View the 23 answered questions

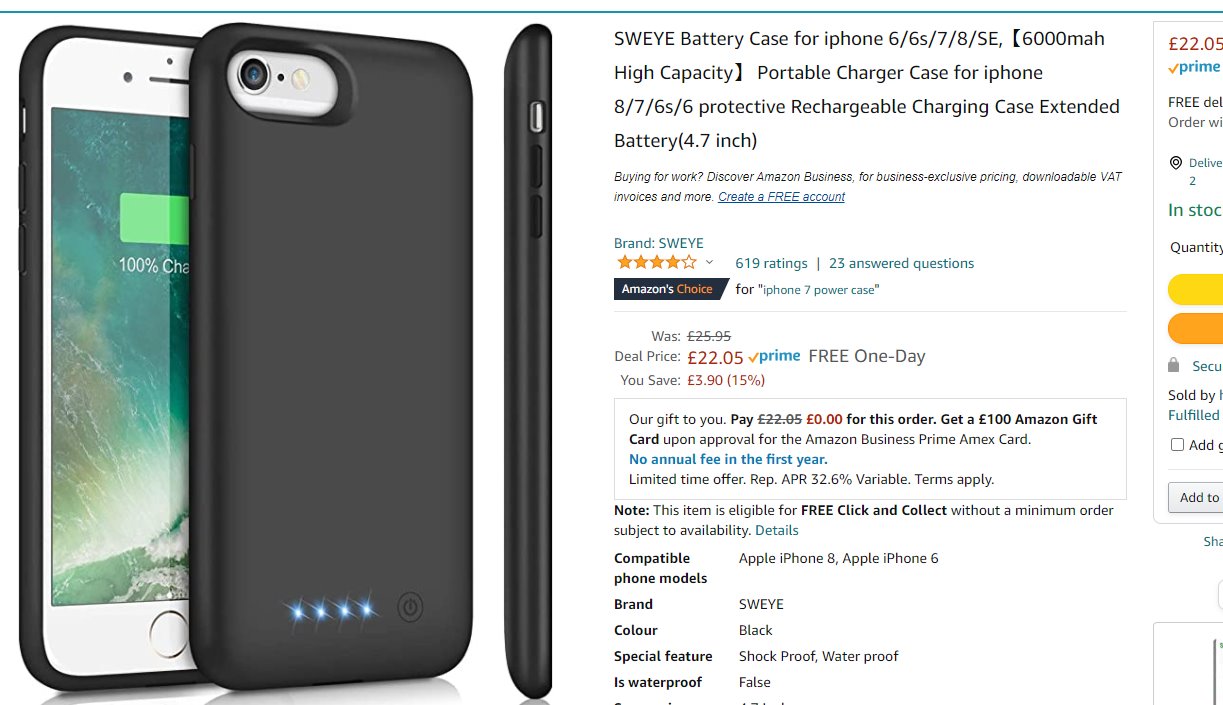901,263
